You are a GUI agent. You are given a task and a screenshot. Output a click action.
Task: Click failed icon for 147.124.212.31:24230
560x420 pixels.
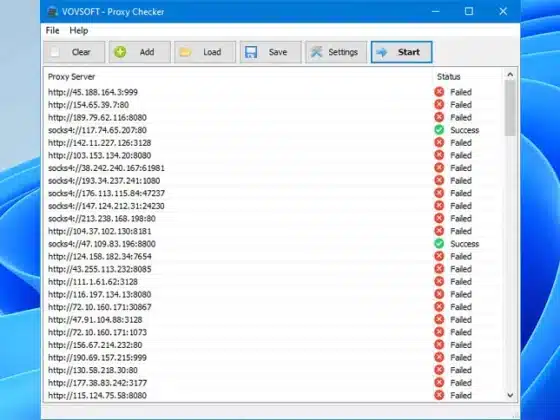(x=439, y=206)
